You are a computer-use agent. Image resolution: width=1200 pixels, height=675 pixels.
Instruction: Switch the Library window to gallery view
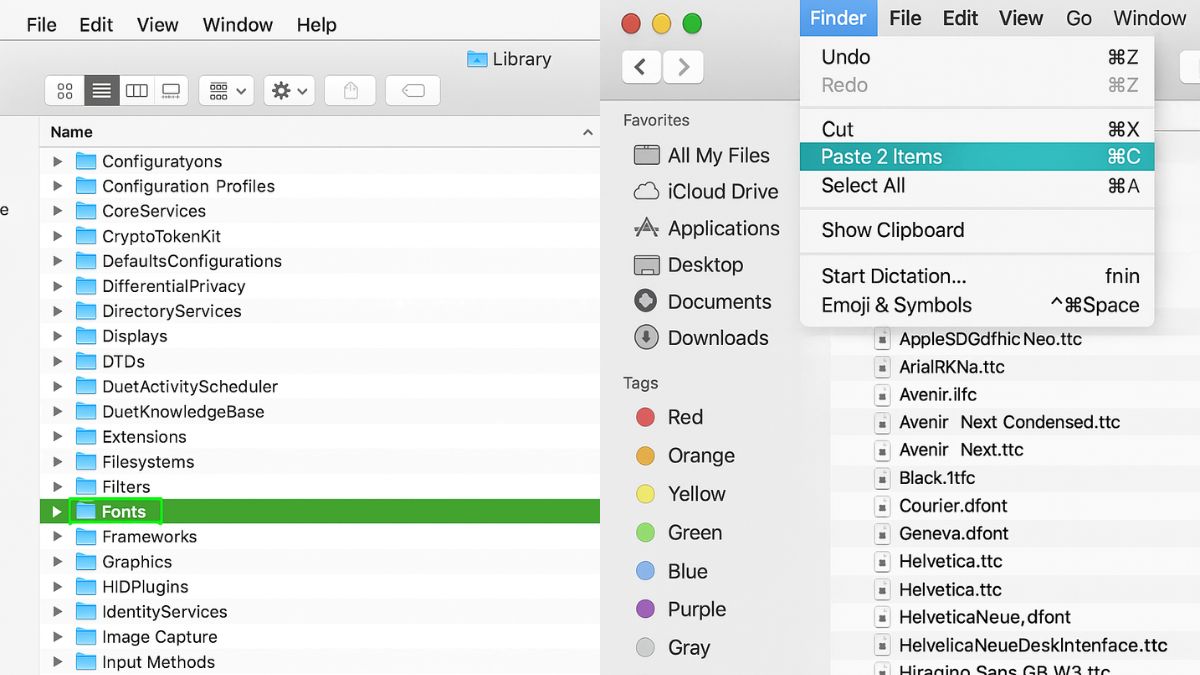[x=171, y=91]
